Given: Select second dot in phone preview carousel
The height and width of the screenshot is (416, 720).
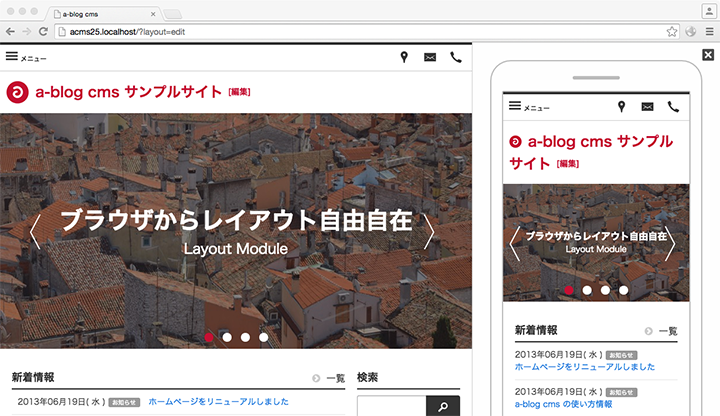Looking at the screenshot, I should [587, 290].
